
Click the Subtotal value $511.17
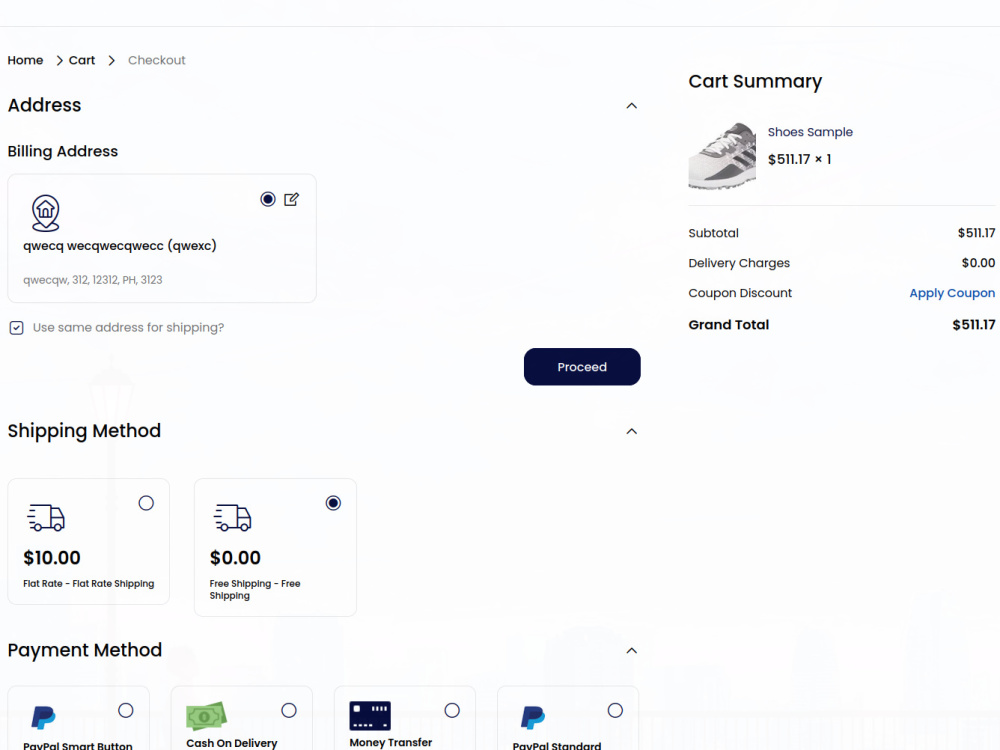[x=976, y=233]
